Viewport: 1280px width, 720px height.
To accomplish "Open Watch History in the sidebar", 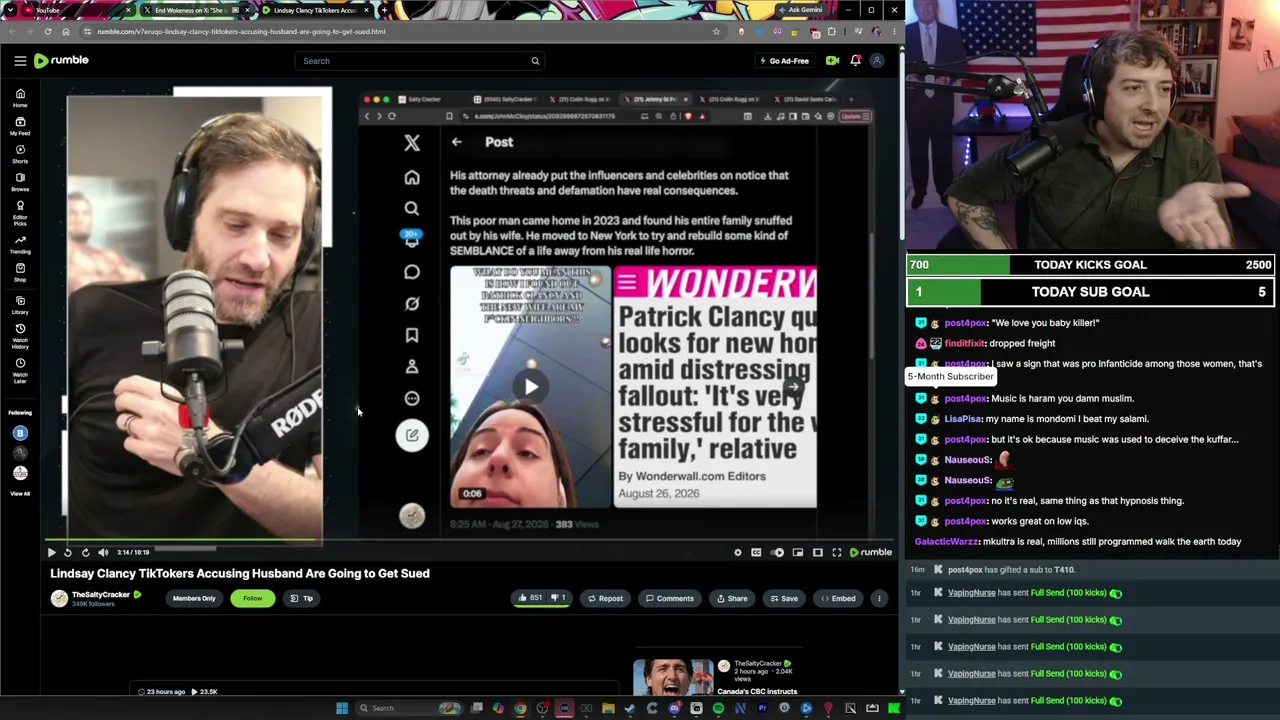I will 20,336.
